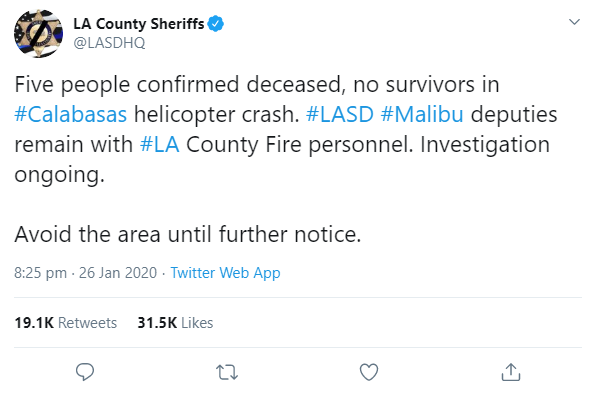Click the 'Avoid the area until further notice' line

[187, 234]
